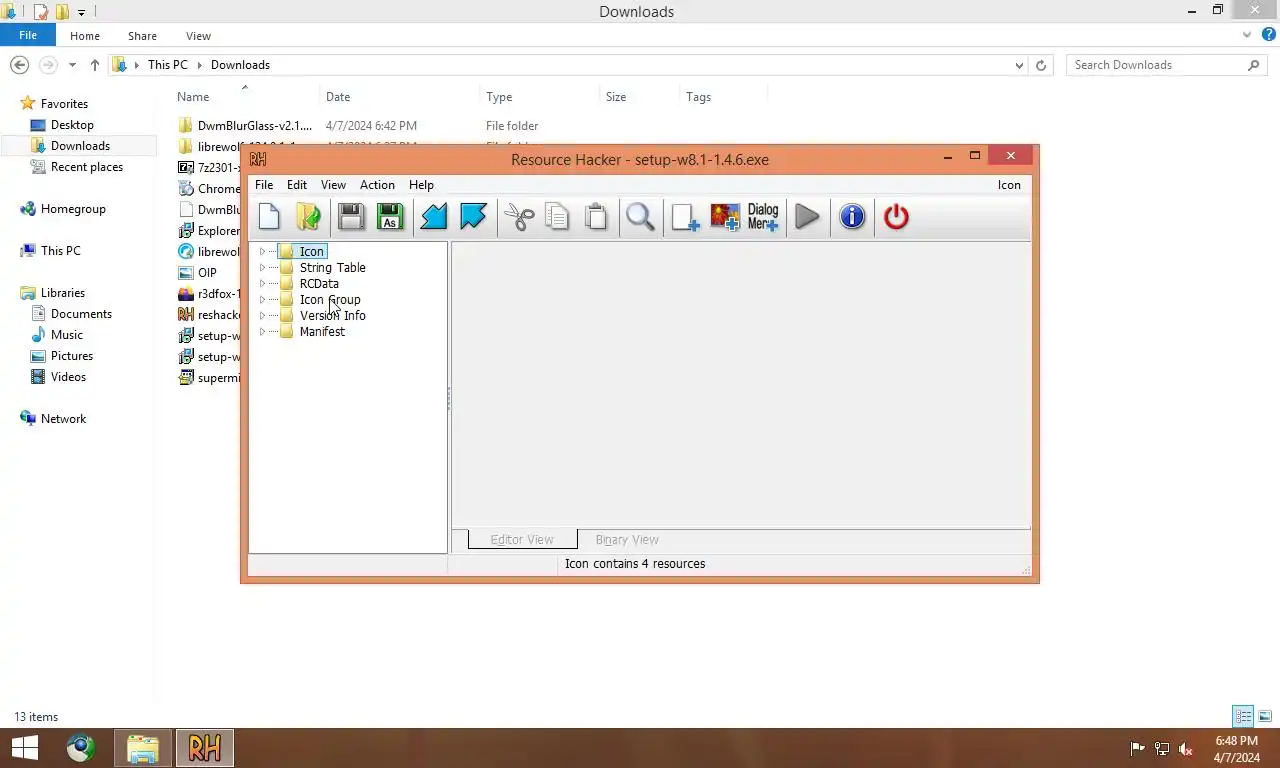Click the New blank page toolbar icon
Image resolution: width=1280 pixels, height=768 pixels.
269,217
